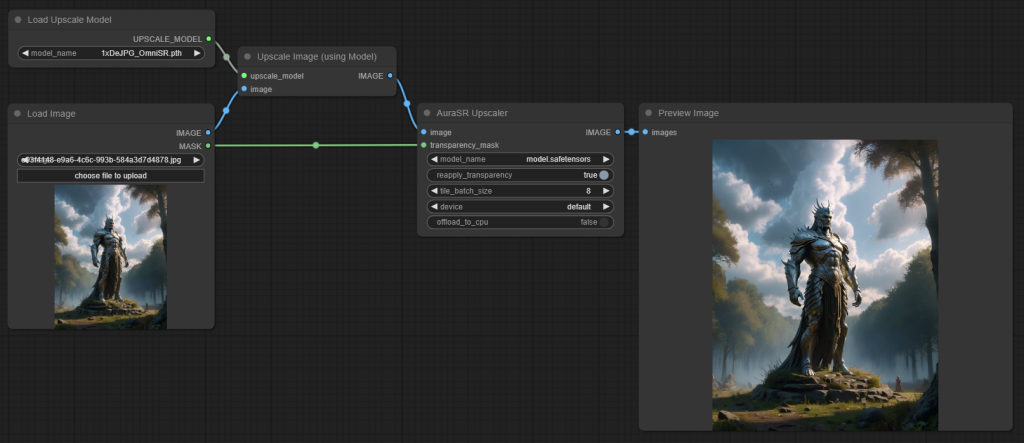The image size is (1024, 443).
Task: Select the transparency_mask input socket
Action: pyautogui.click(x=424, y=145)
